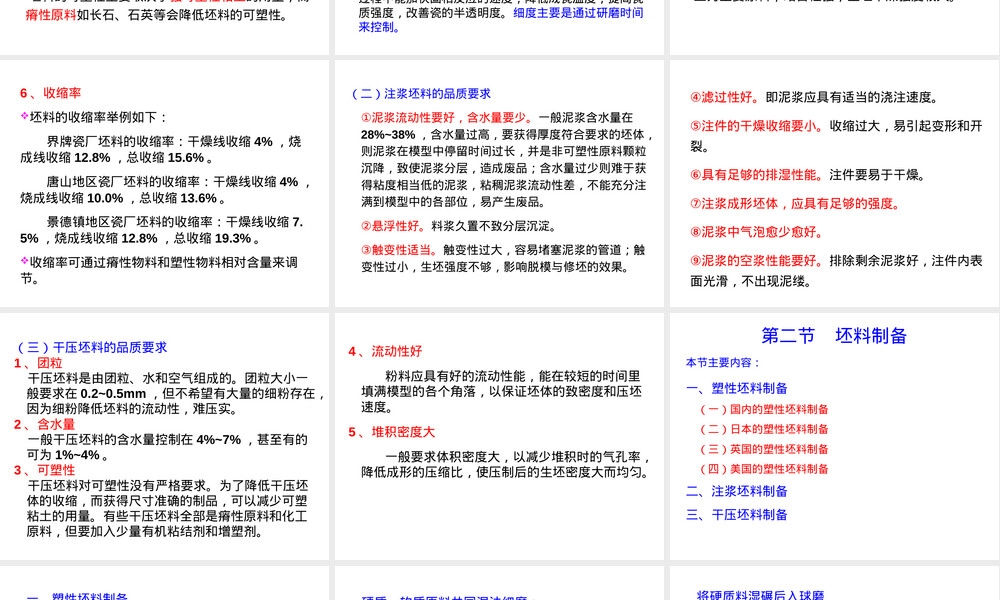Select the 界牌瓷厂坯料的收缩率 paragraph
Screen dimensions: 1000x600
tap(161, 149)
